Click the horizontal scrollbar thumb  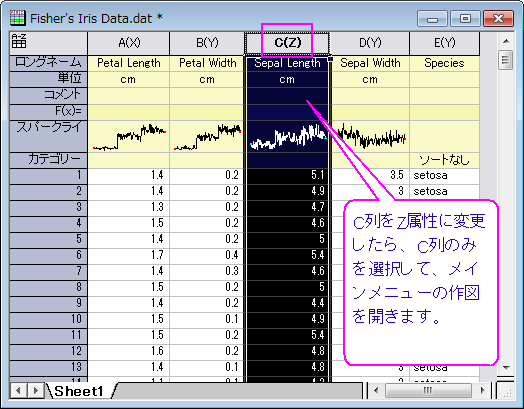click(428, 390)
